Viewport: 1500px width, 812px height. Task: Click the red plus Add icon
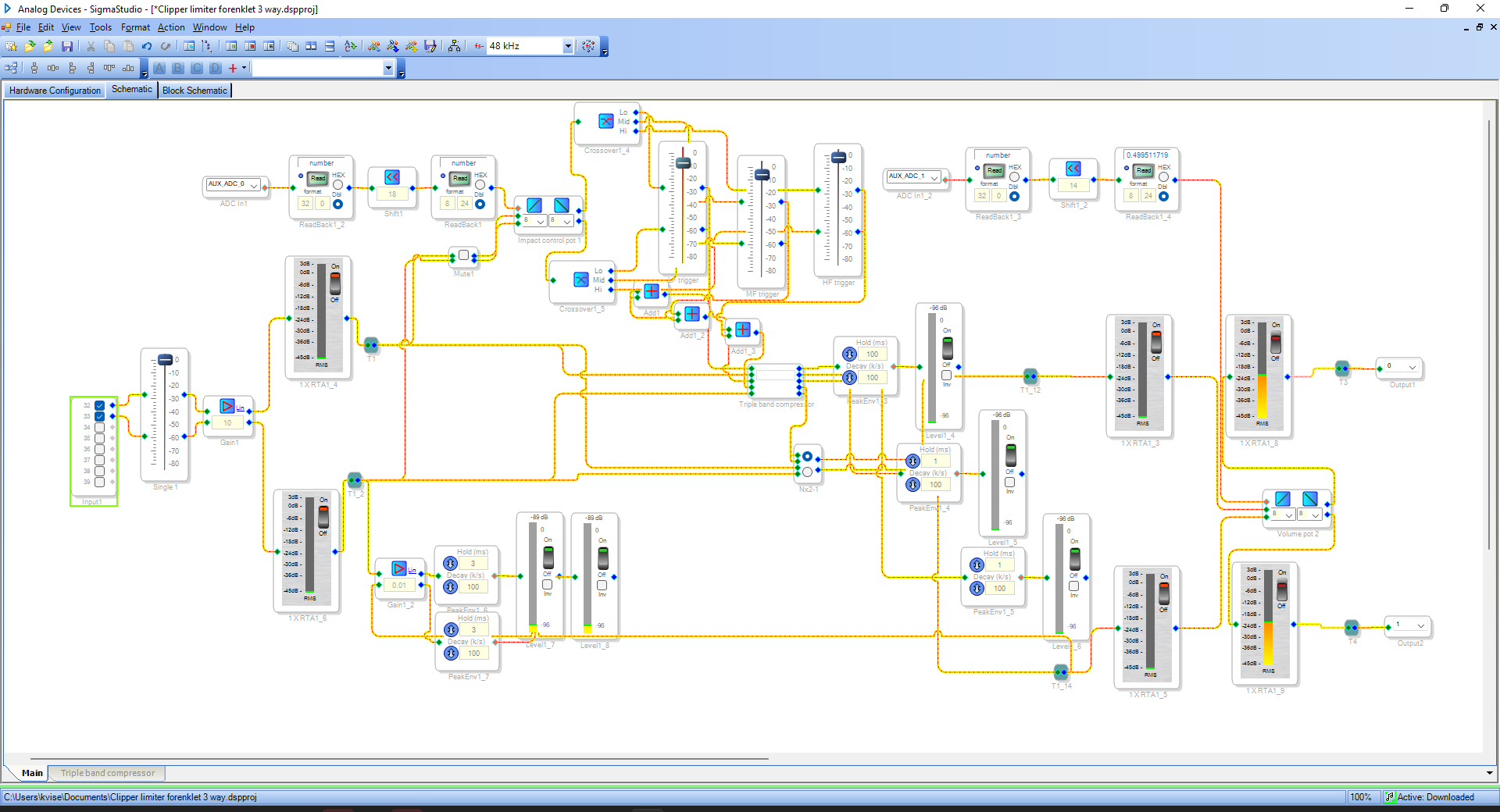pos(233,68)
